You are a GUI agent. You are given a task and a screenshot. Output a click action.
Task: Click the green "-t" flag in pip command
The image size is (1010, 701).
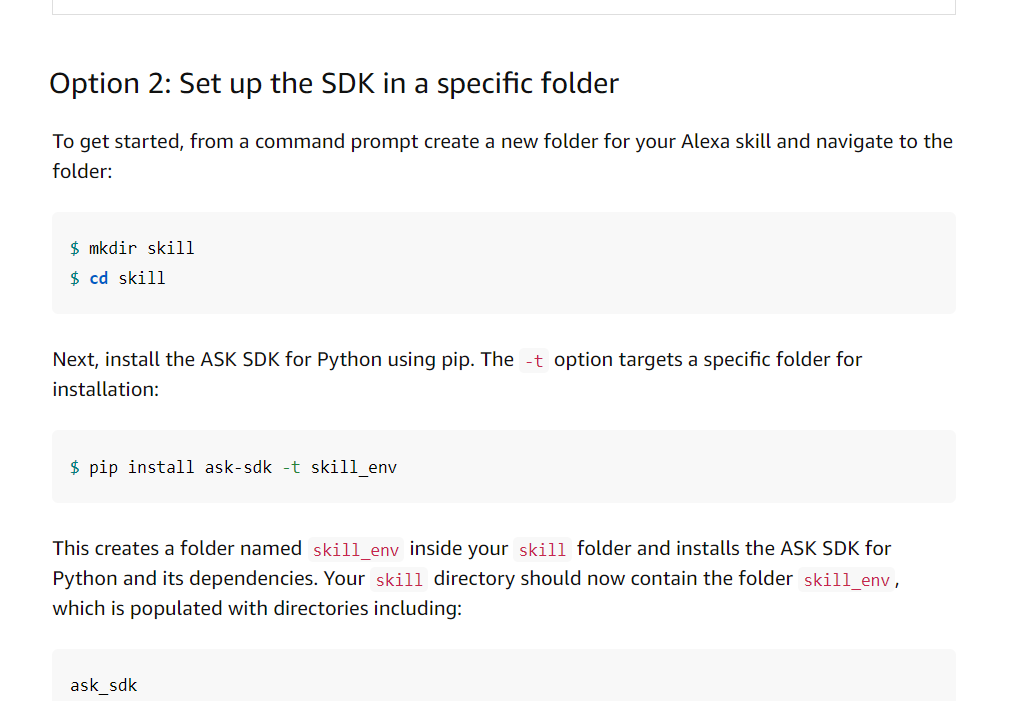(x=292, y=467)
